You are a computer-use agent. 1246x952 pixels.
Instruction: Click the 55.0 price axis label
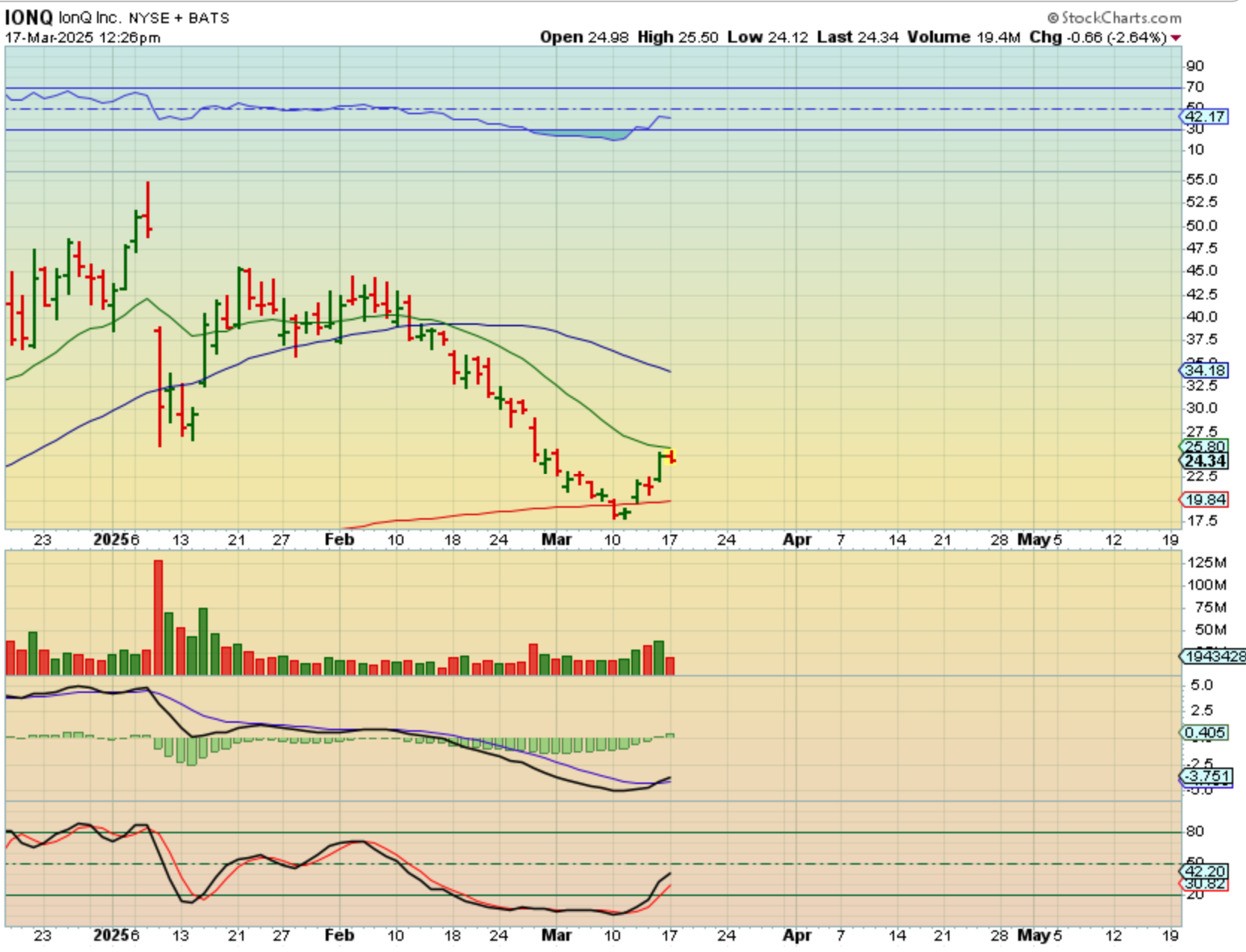[1202, 180]
